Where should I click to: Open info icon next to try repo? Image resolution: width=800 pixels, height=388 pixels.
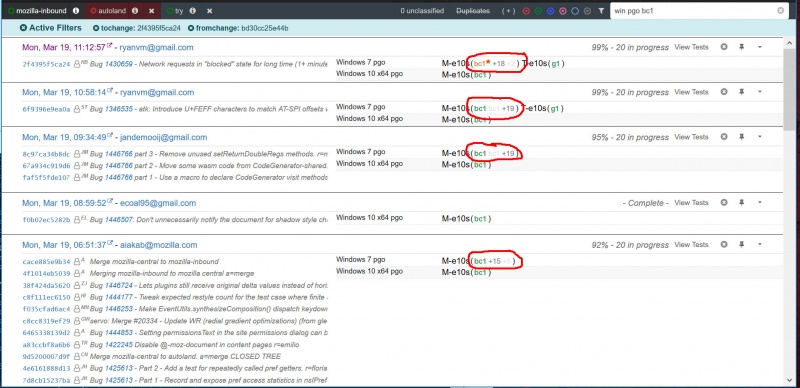point(192,10)
